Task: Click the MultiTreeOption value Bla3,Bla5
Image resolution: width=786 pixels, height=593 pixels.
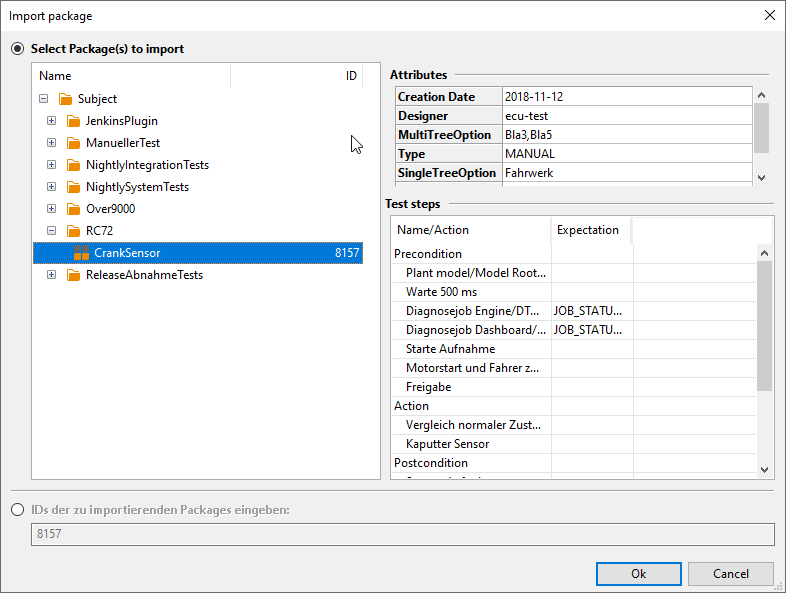Action: point(528,135)
